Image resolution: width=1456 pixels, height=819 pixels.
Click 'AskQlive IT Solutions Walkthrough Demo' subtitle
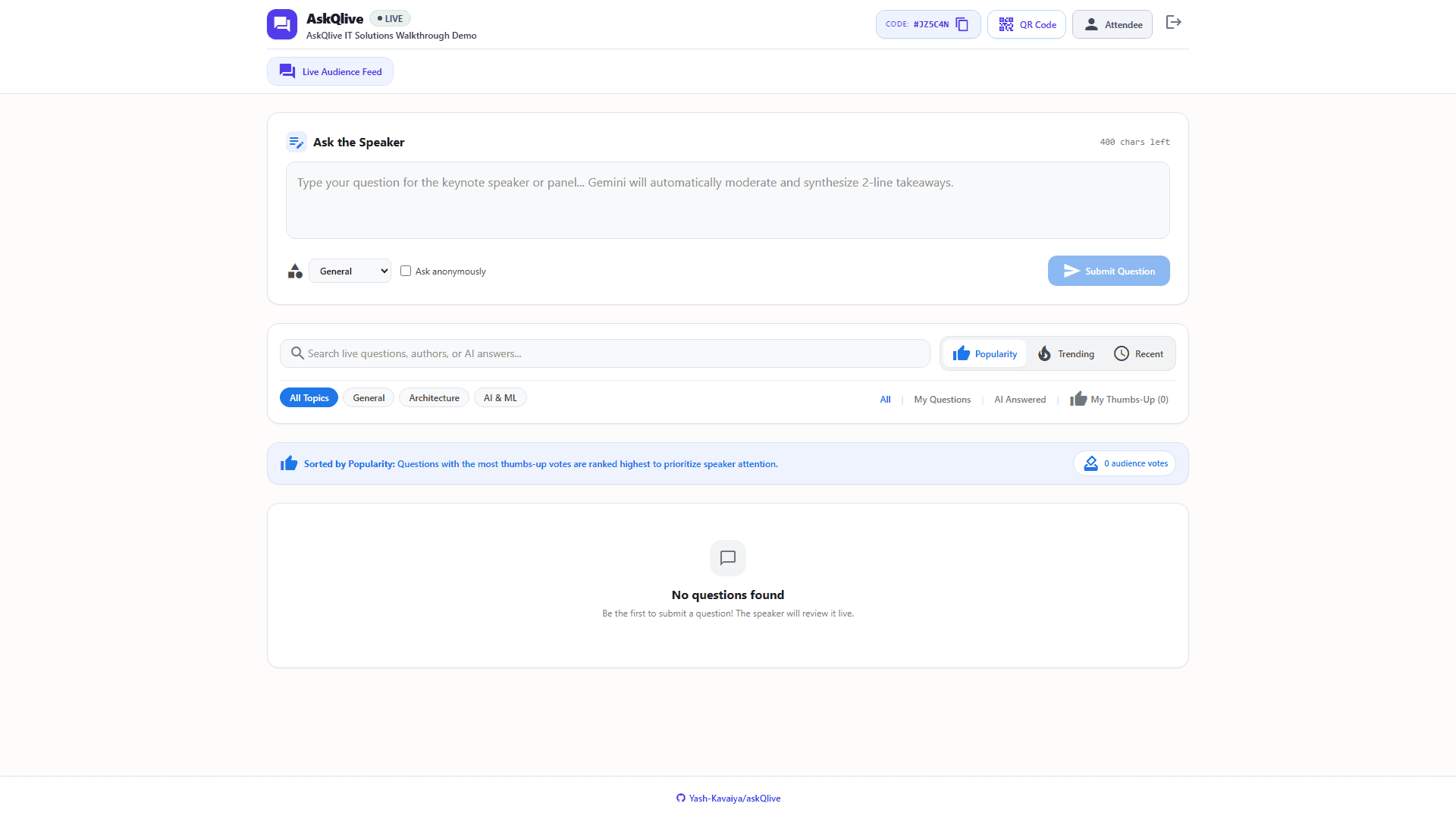391,36
